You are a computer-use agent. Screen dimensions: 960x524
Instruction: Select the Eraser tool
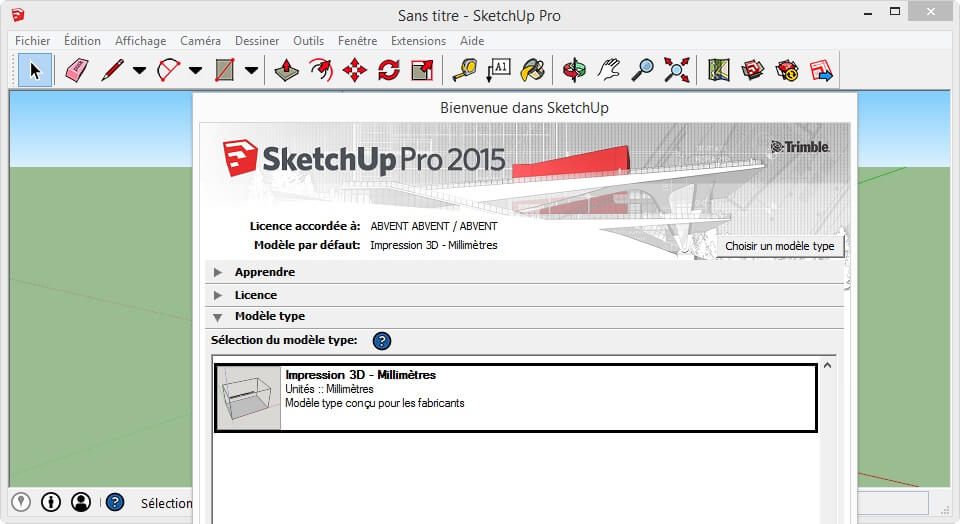point(77,70)
